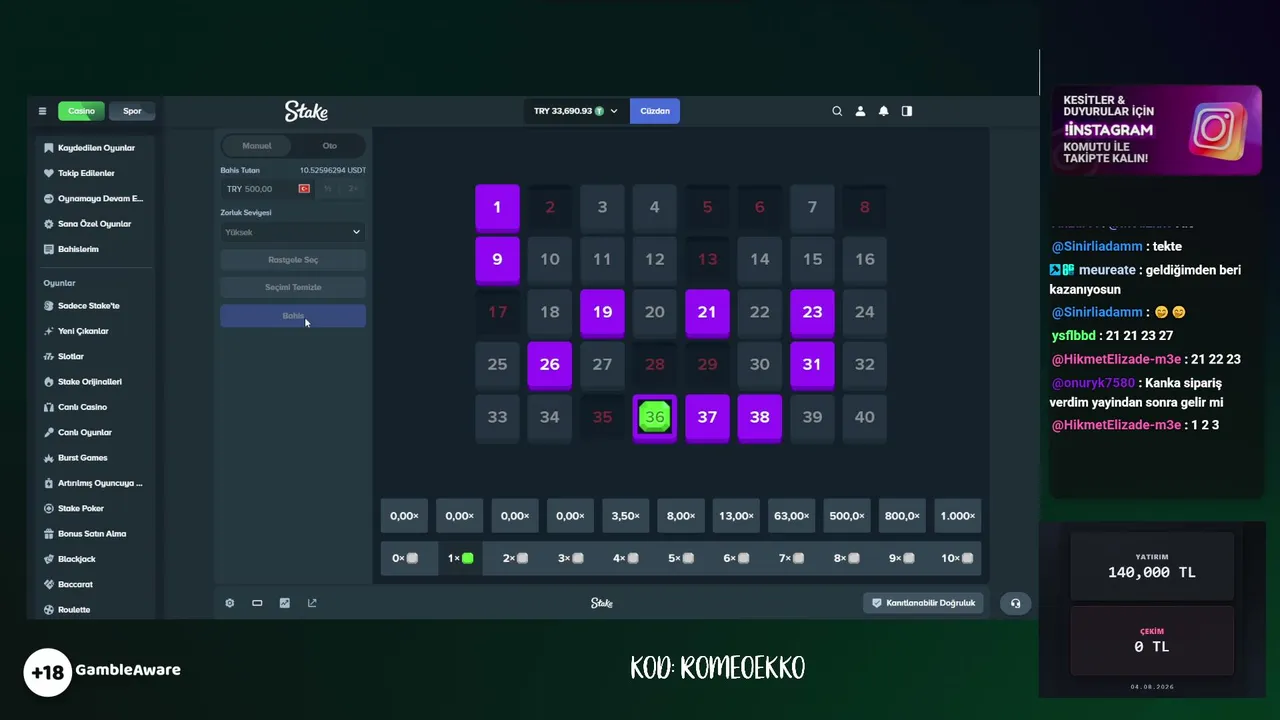Image resolution: width=1280 pixels, height=720 pixels.
Task: Deselect keno number 9
Action: click(x=497, y=260)
